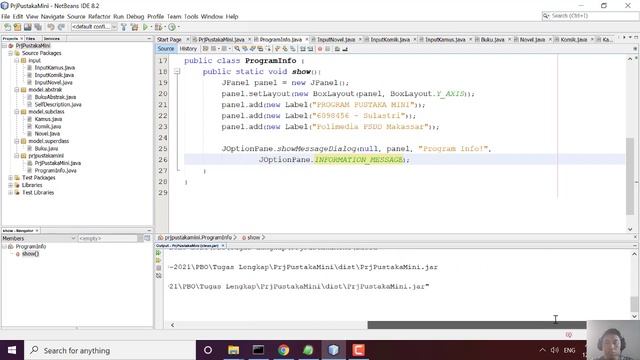
Task: Open the Tools menu
Action: pos(191,16)
